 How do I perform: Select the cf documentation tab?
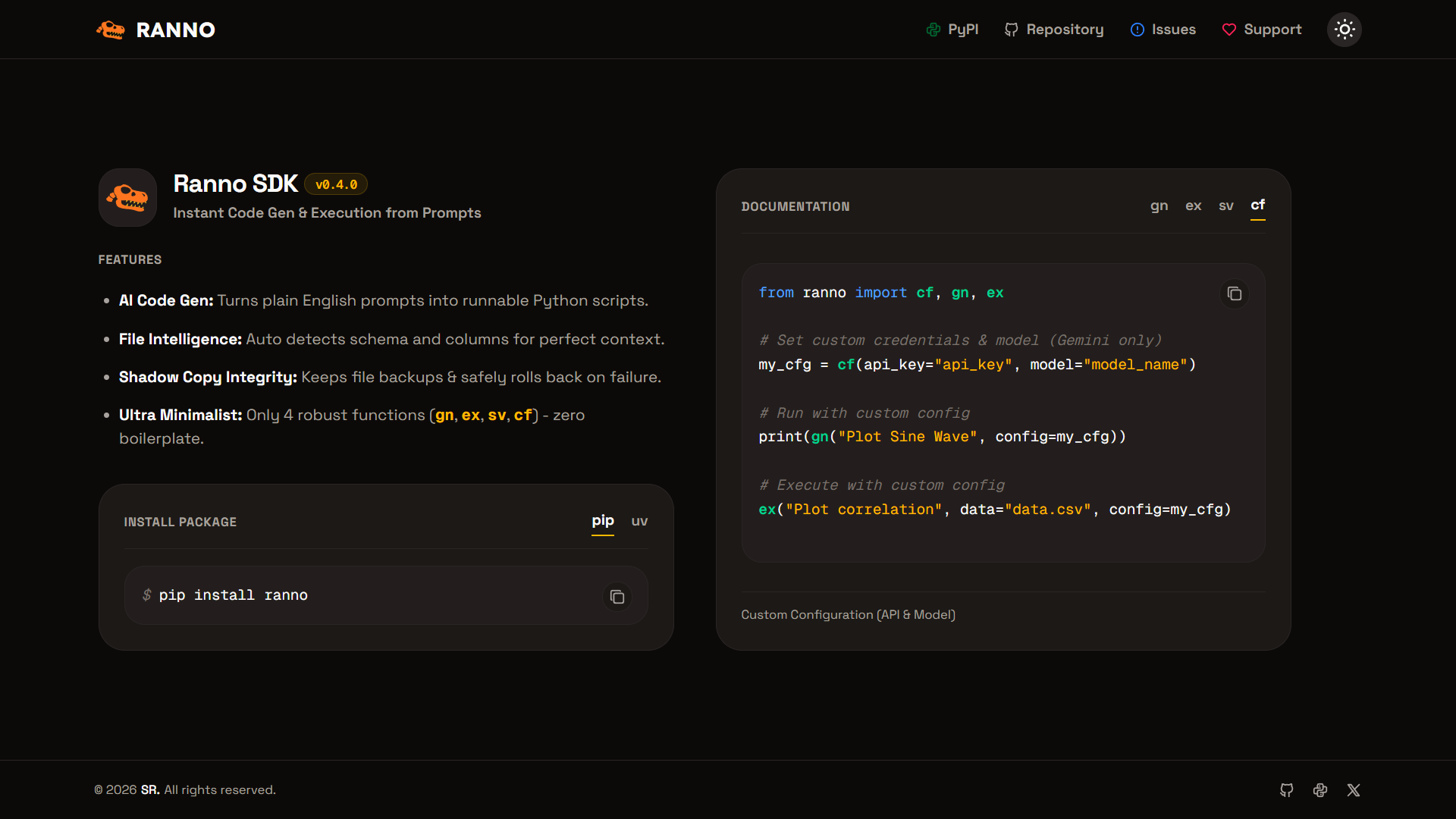click(1258, 206)
